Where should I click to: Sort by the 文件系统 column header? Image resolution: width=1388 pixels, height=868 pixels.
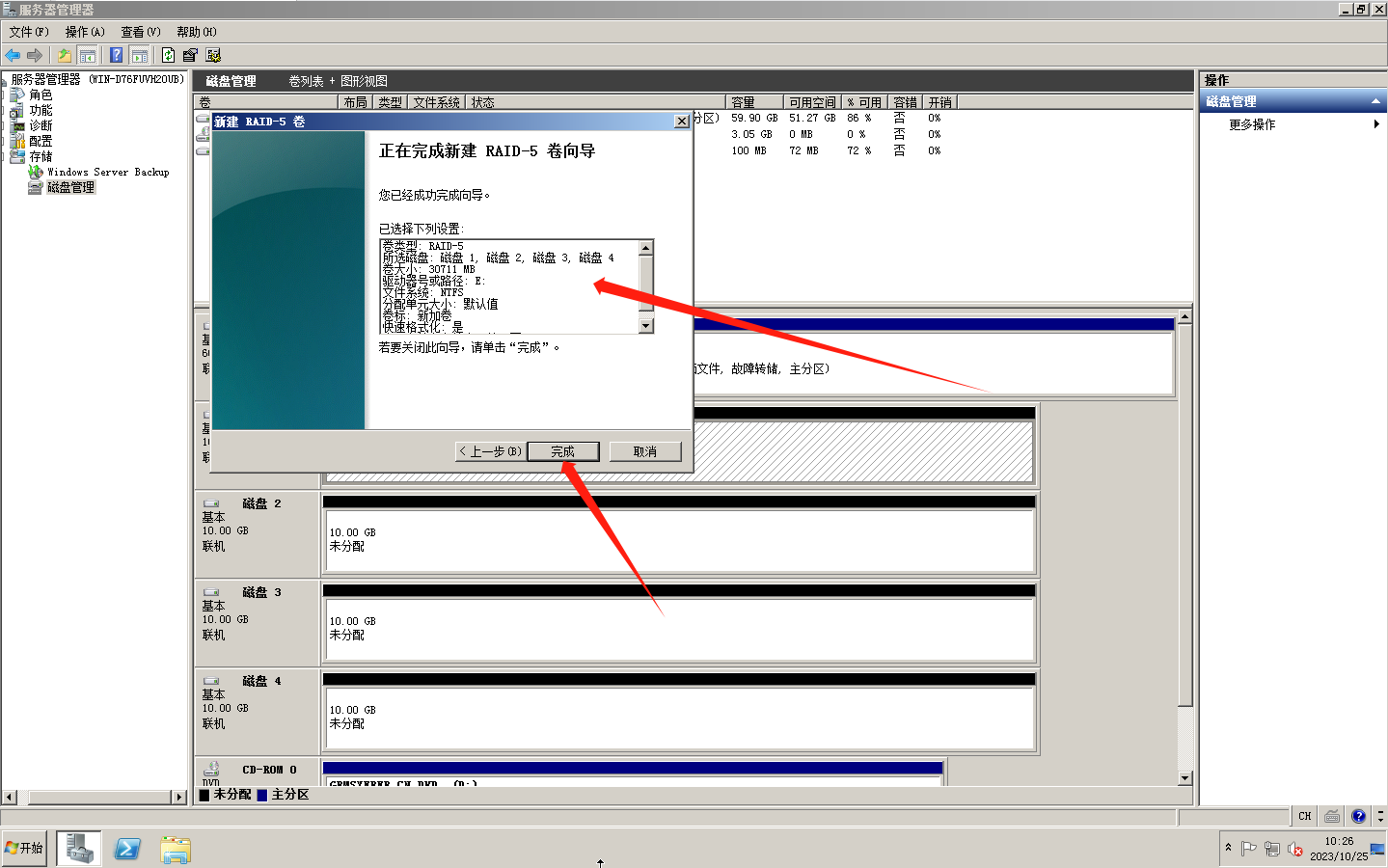click(x=437, y=101)
